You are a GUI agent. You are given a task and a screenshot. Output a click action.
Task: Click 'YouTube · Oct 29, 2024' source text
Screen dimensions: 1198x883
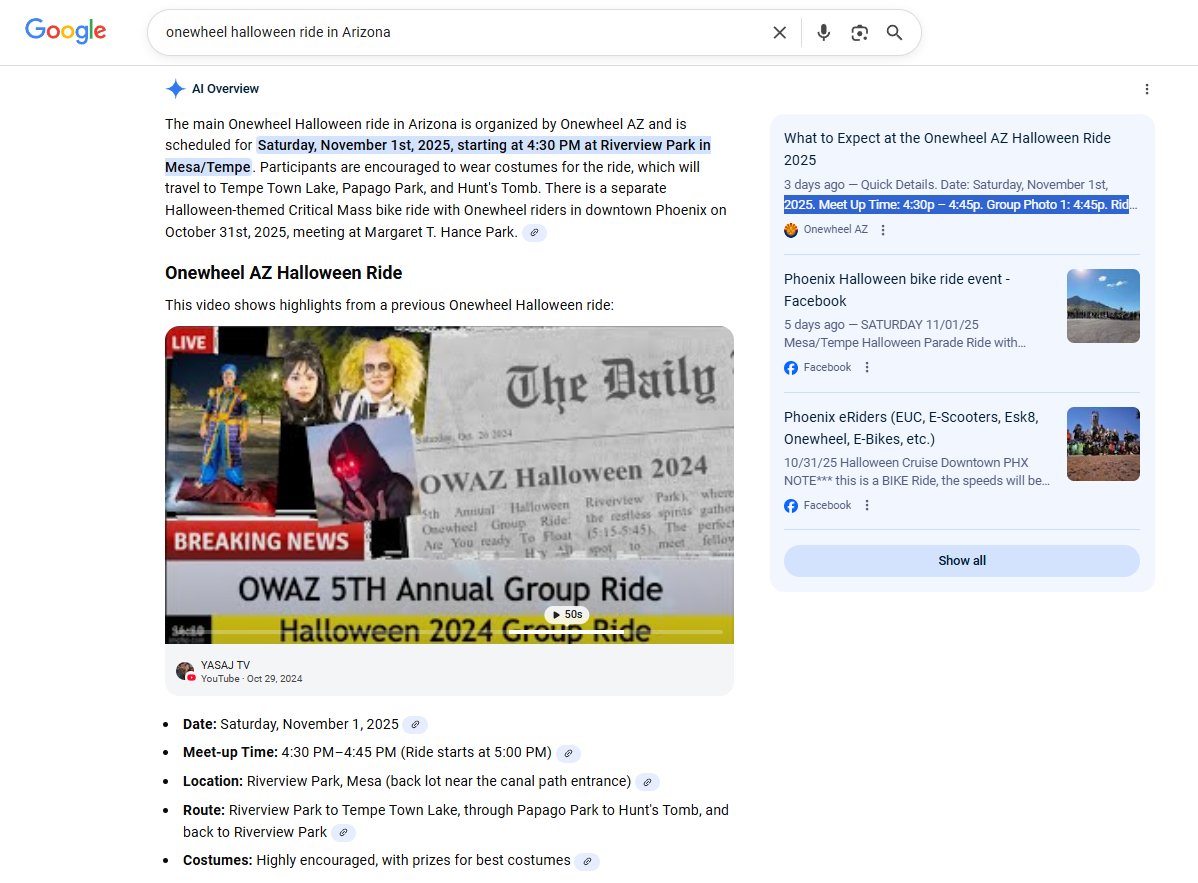pyautogui.click(x=251, y=678)
